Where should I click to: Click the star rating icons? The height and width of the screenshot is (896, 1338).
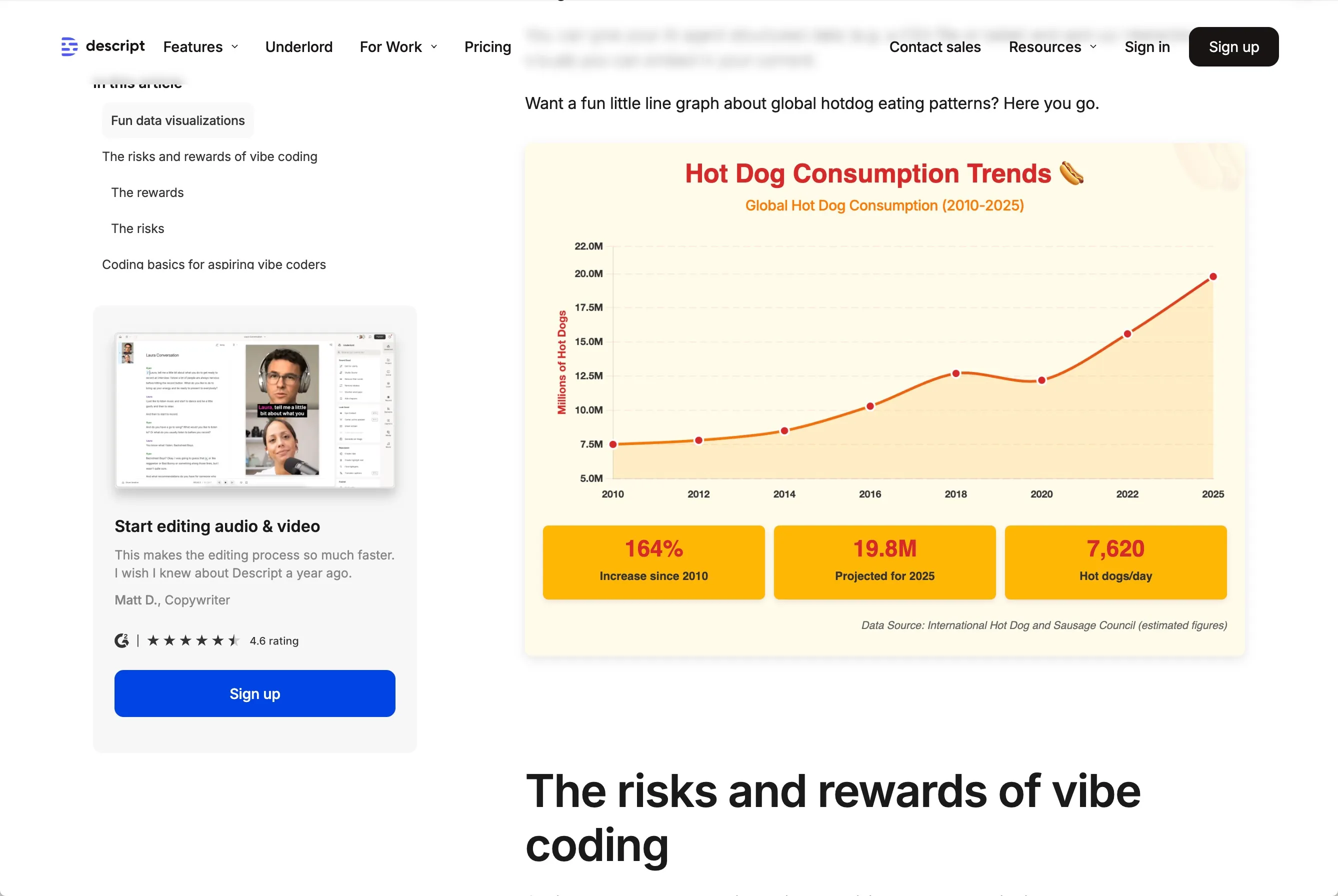pyautogui.click(x=193, y=640)
